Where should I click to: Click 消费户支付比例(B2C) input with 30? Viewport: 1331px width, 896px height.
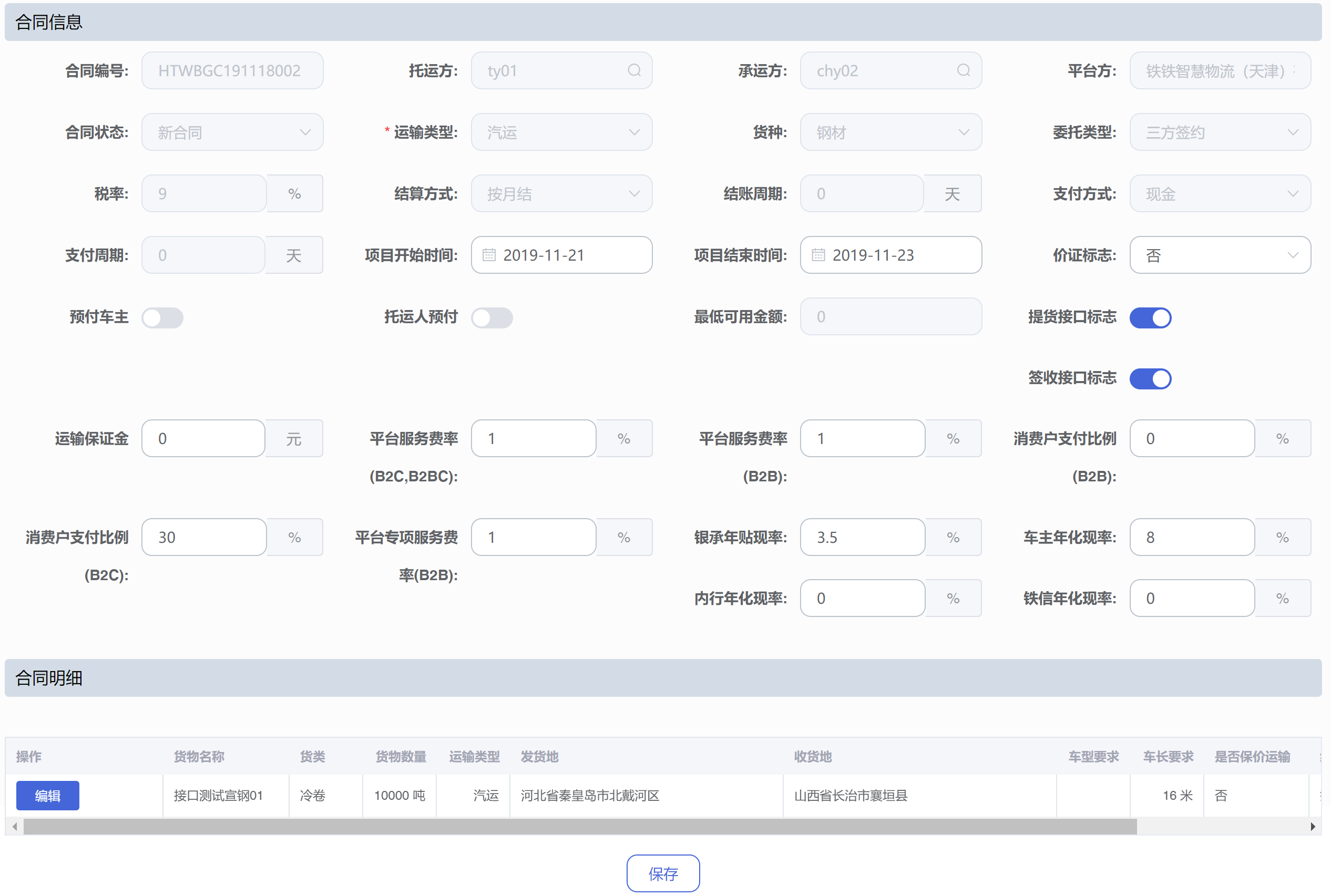tap(204, 537)
